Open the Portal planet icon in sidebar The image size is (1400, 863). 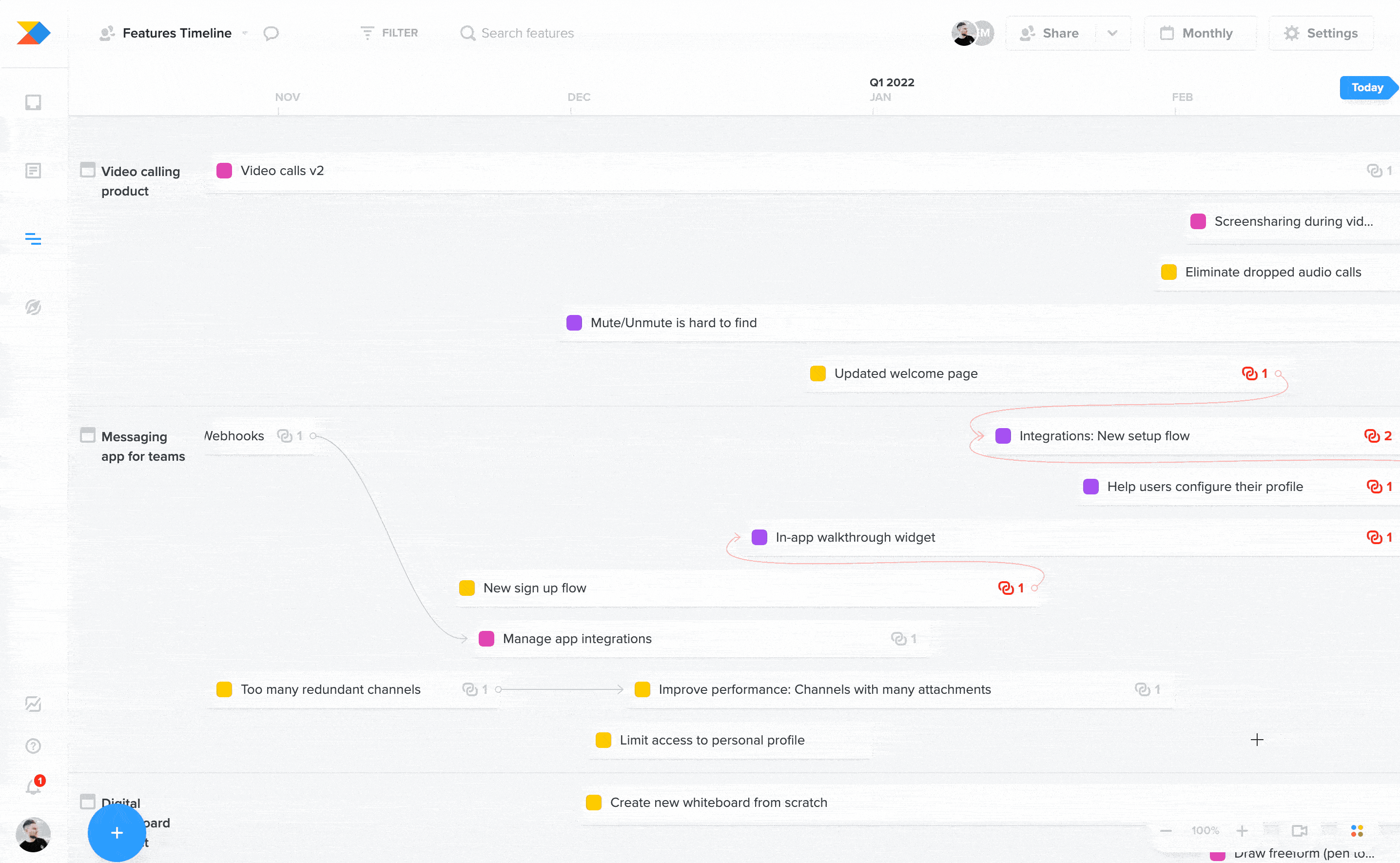point(33,307)
